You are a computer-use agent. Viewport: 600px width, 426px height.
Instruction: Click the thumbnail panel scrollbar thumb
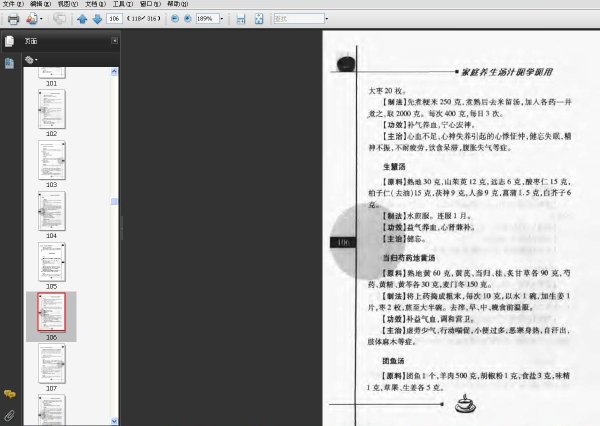[114, 201]
